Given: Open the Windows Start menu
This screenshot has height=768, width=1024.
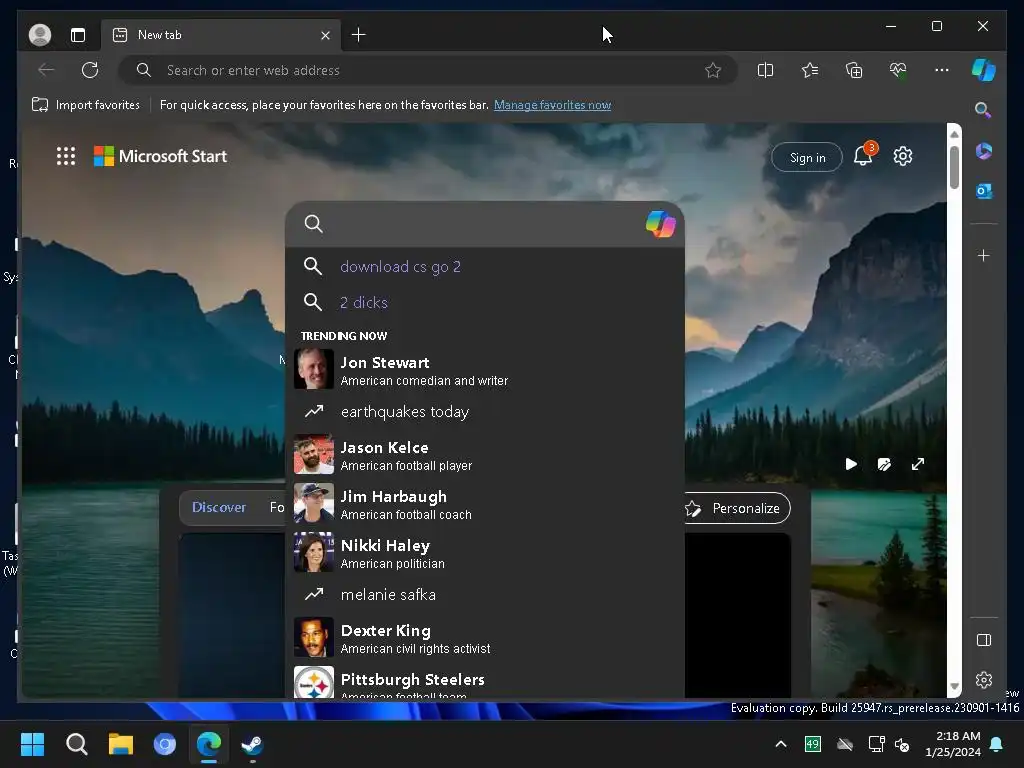Looking at the screenshot, I should point(33,744).
